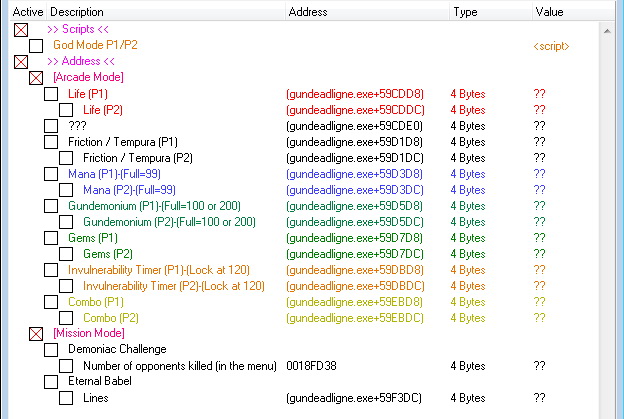Collapse the Arcade Mode group
Image resolution: width=624 pixels, height=419 pixels.
36,78
